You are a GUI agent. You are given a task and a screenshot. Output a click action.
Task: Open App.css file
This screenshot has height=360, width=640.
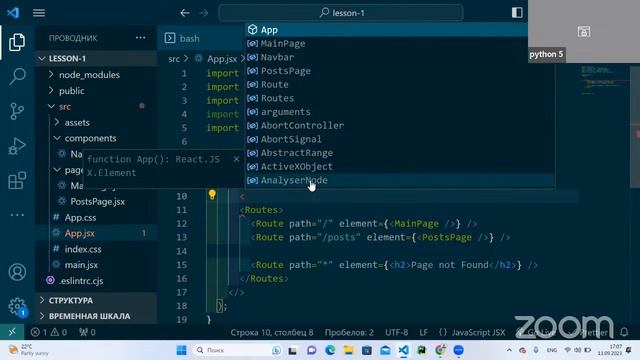tap(80, 218)
